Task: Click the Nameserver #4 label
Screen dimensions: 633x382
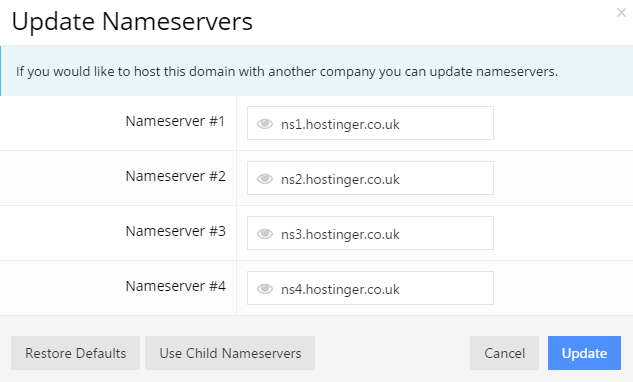Action: coord(175,286)
